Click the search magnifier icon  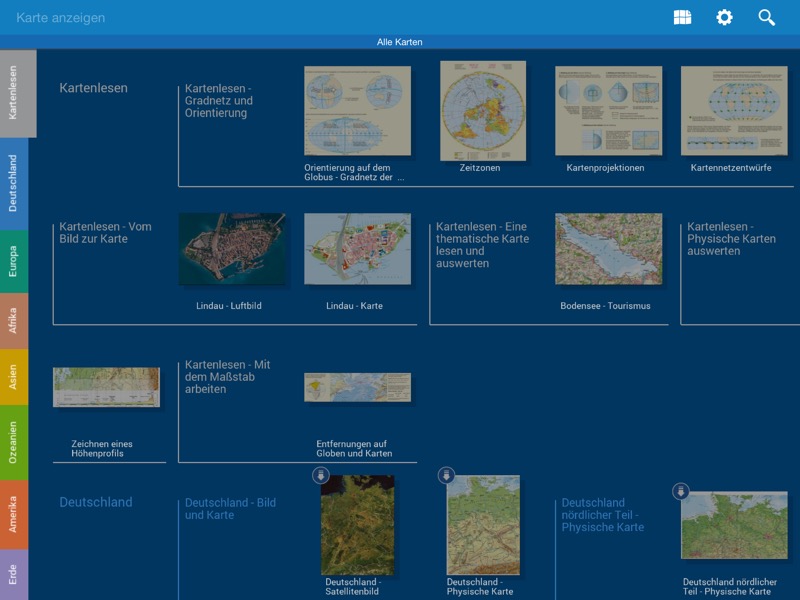click(x=767, y=17)
